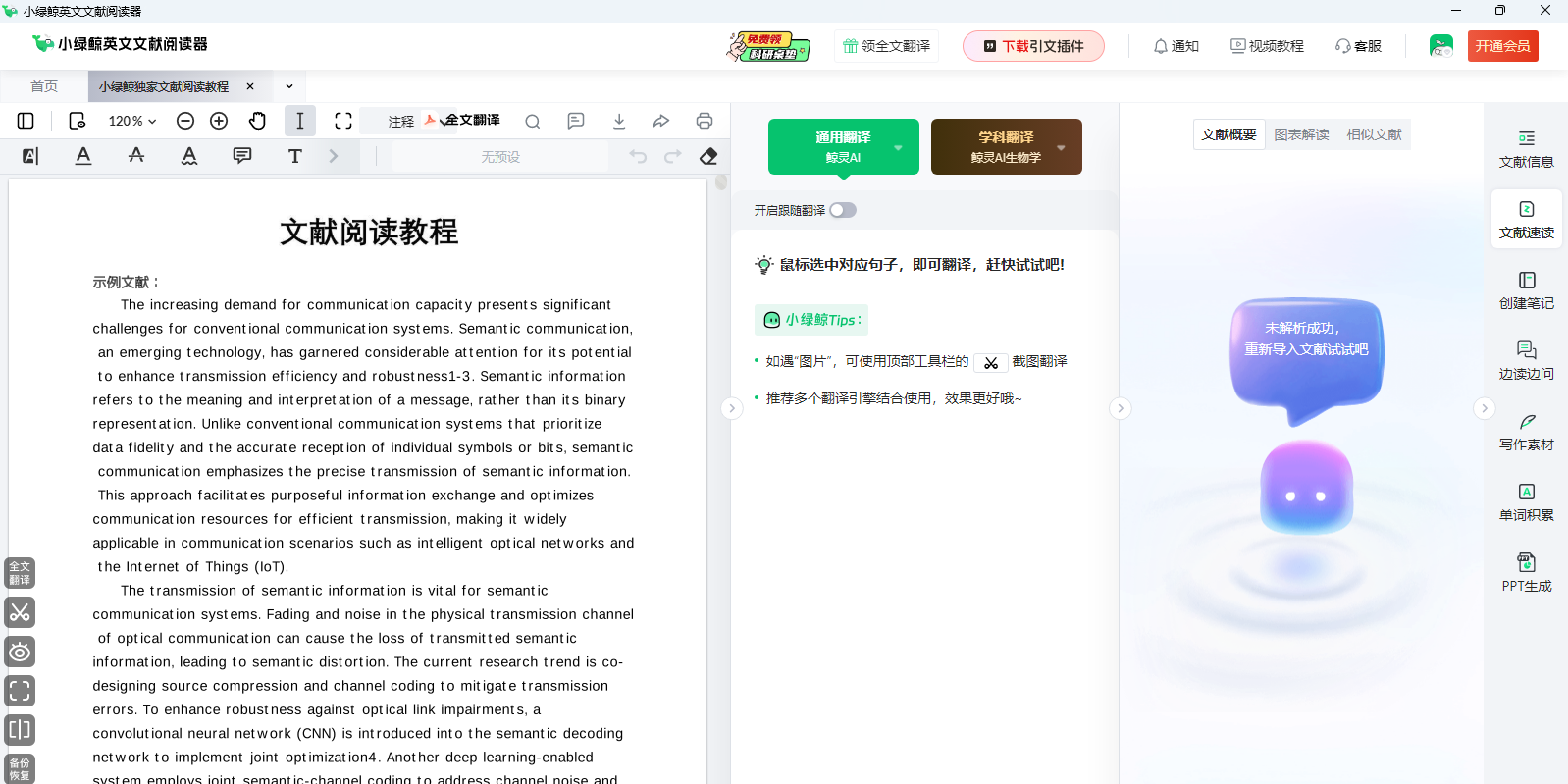Click the 无预设 preset field
This screenshot has height=784, width=1568.
coord(499,157)
